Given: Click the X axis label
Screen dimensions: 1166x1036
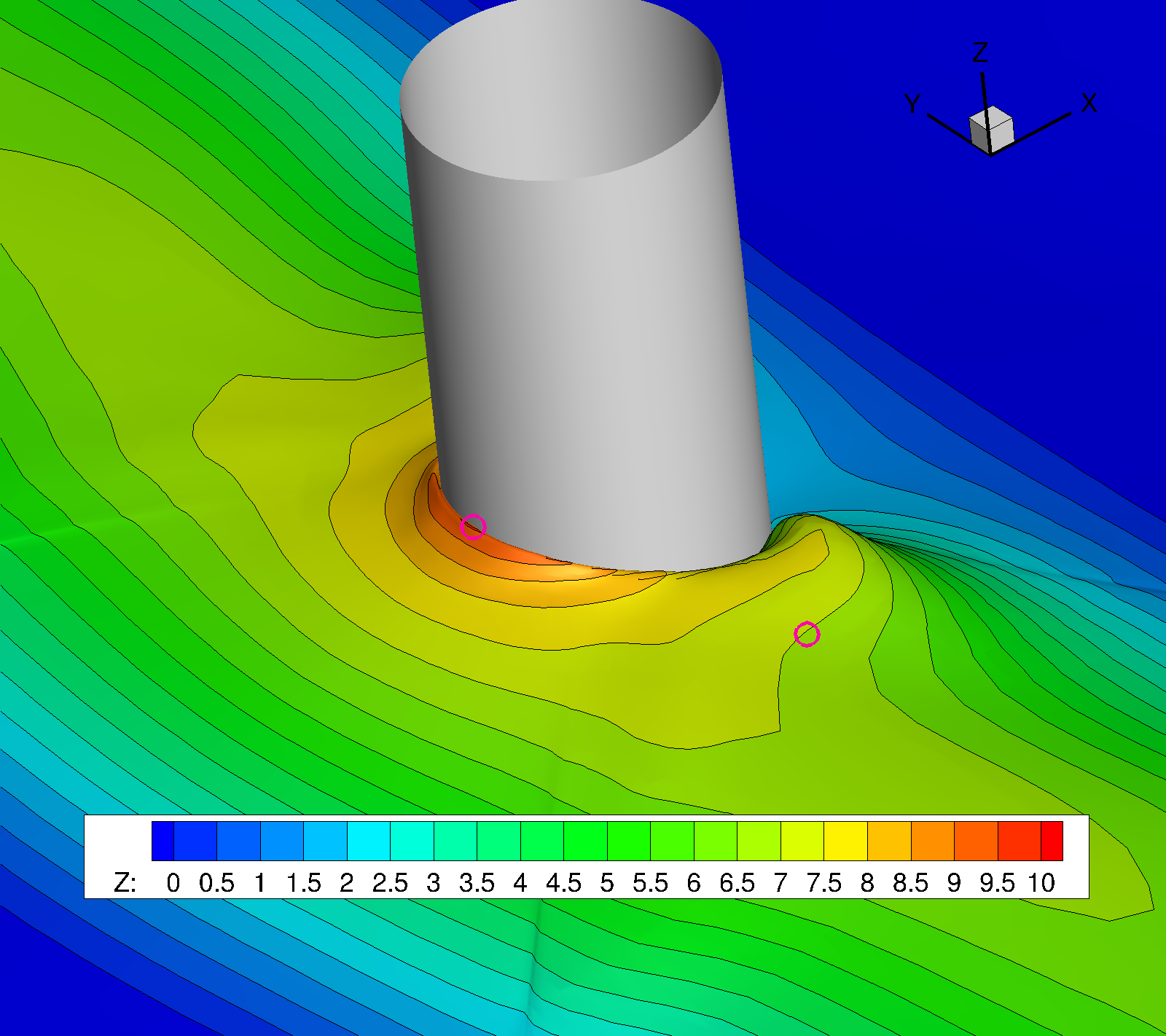Looking at the screenshot, I should click(x=1089, y=103).
